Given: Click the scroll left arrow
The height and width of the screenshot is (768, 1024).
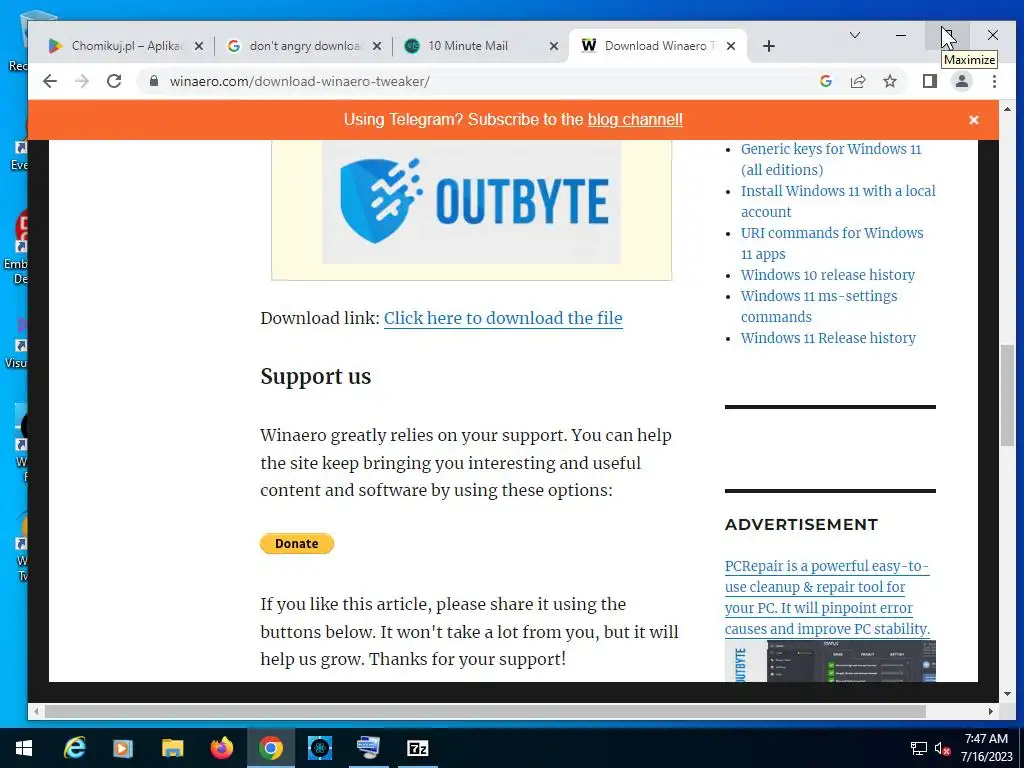Looking at the screenshot, I should coord(36,711).
